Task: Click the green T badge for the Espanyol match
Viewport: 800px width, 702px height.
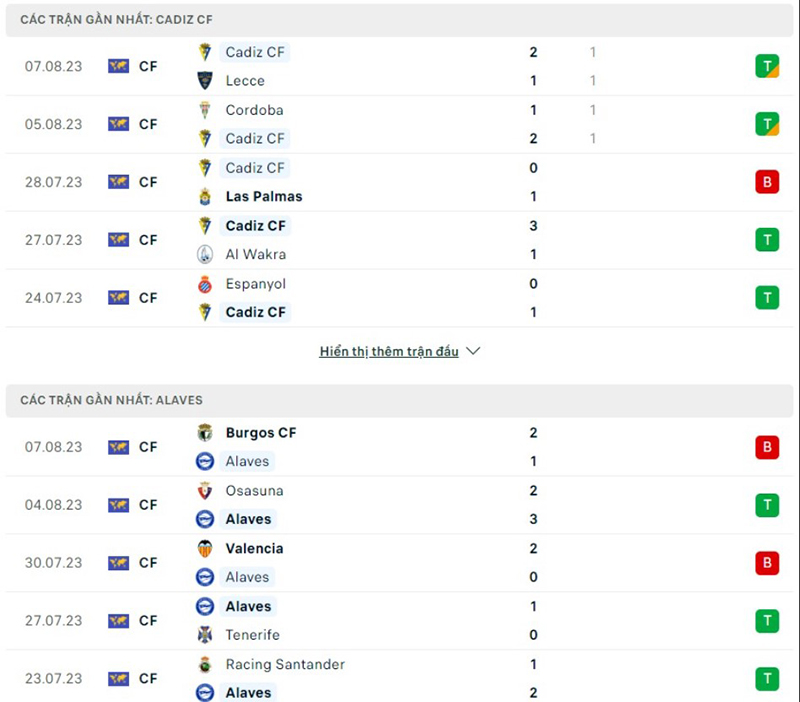Action: coord(767,297)
